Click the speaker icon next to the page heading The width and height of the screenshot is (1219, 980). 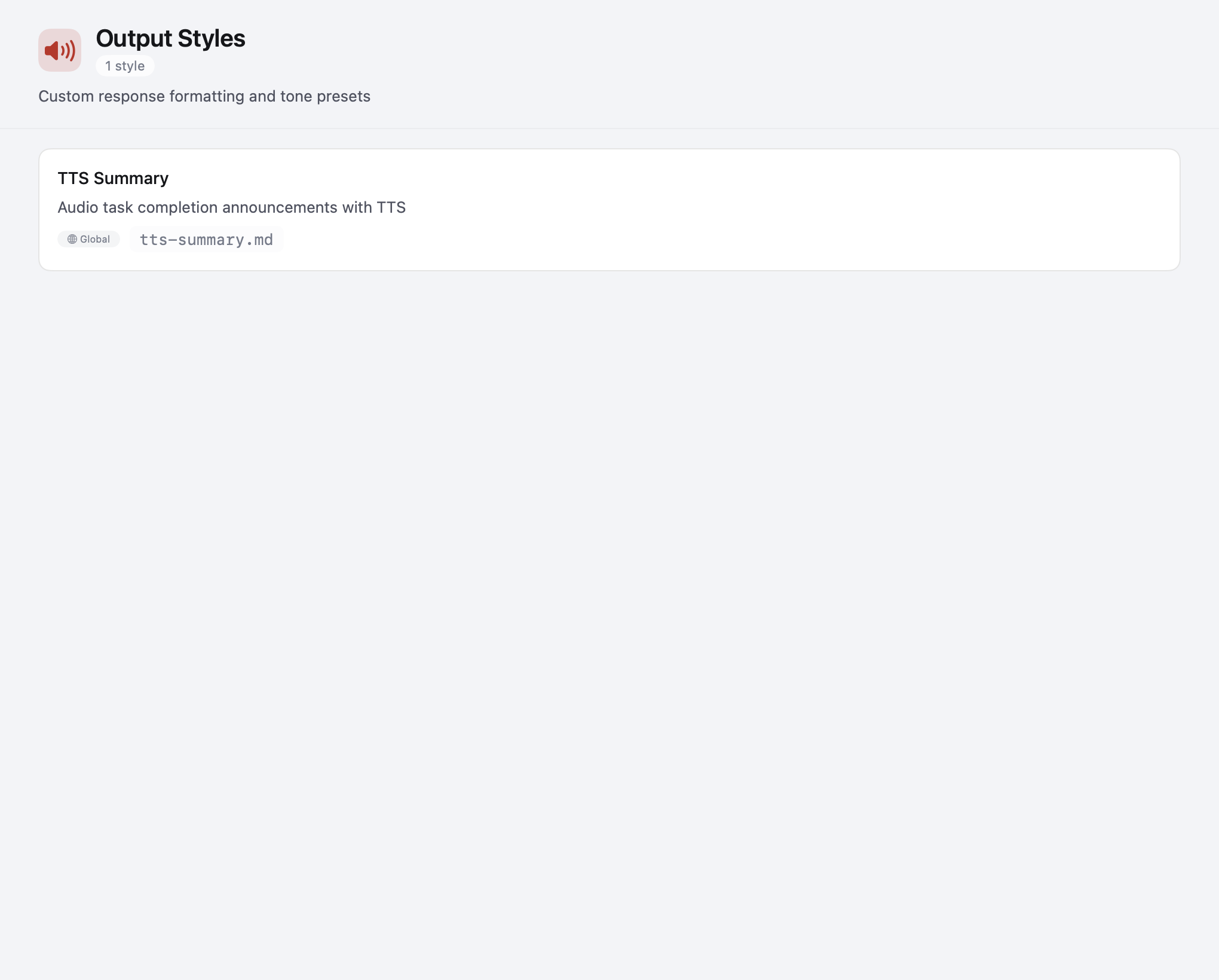pos(60,50)
